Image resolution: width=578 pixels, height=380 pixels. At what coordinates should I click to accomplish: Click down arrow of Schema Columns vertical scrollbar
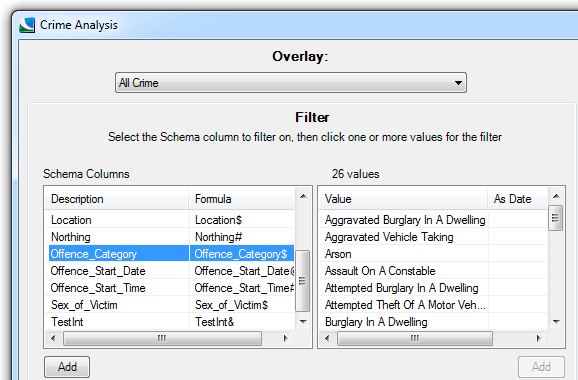(303, 322)
